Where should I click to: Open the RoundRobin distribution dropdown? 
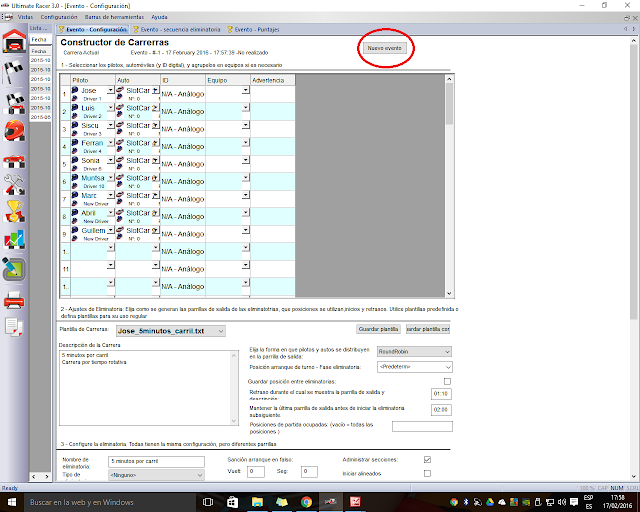(x=414, y=352)
